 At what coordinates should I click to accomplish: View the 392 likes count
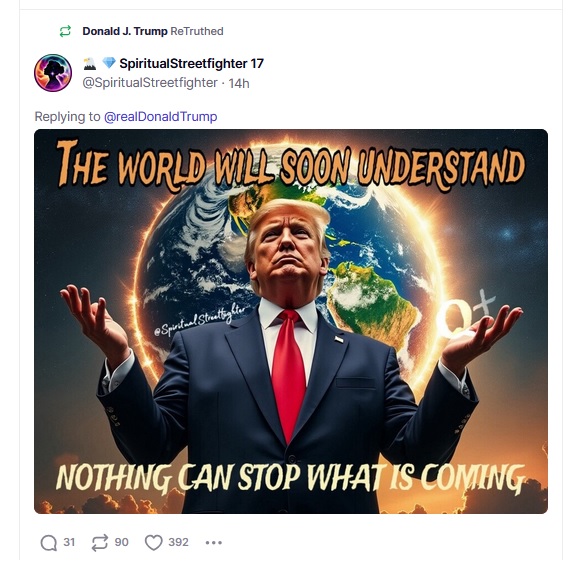[178, 542]
